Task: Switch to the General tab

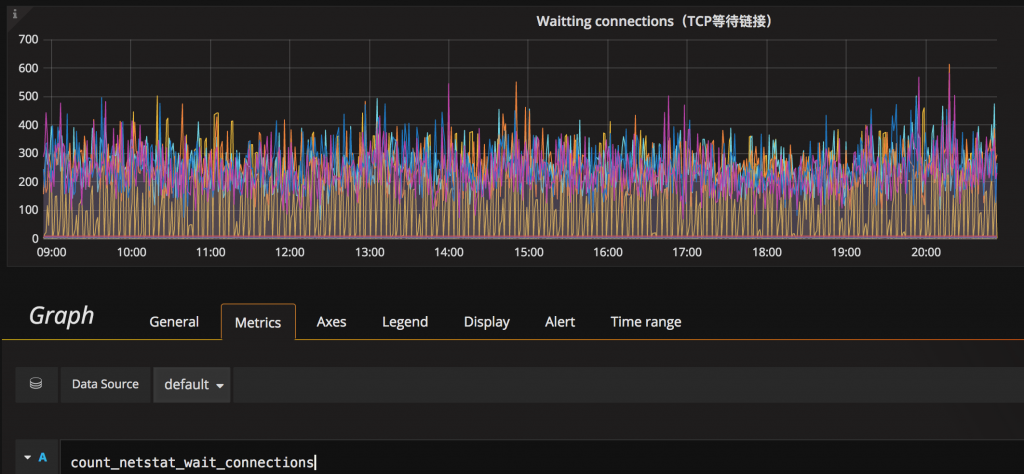Action: pos(174,322)
